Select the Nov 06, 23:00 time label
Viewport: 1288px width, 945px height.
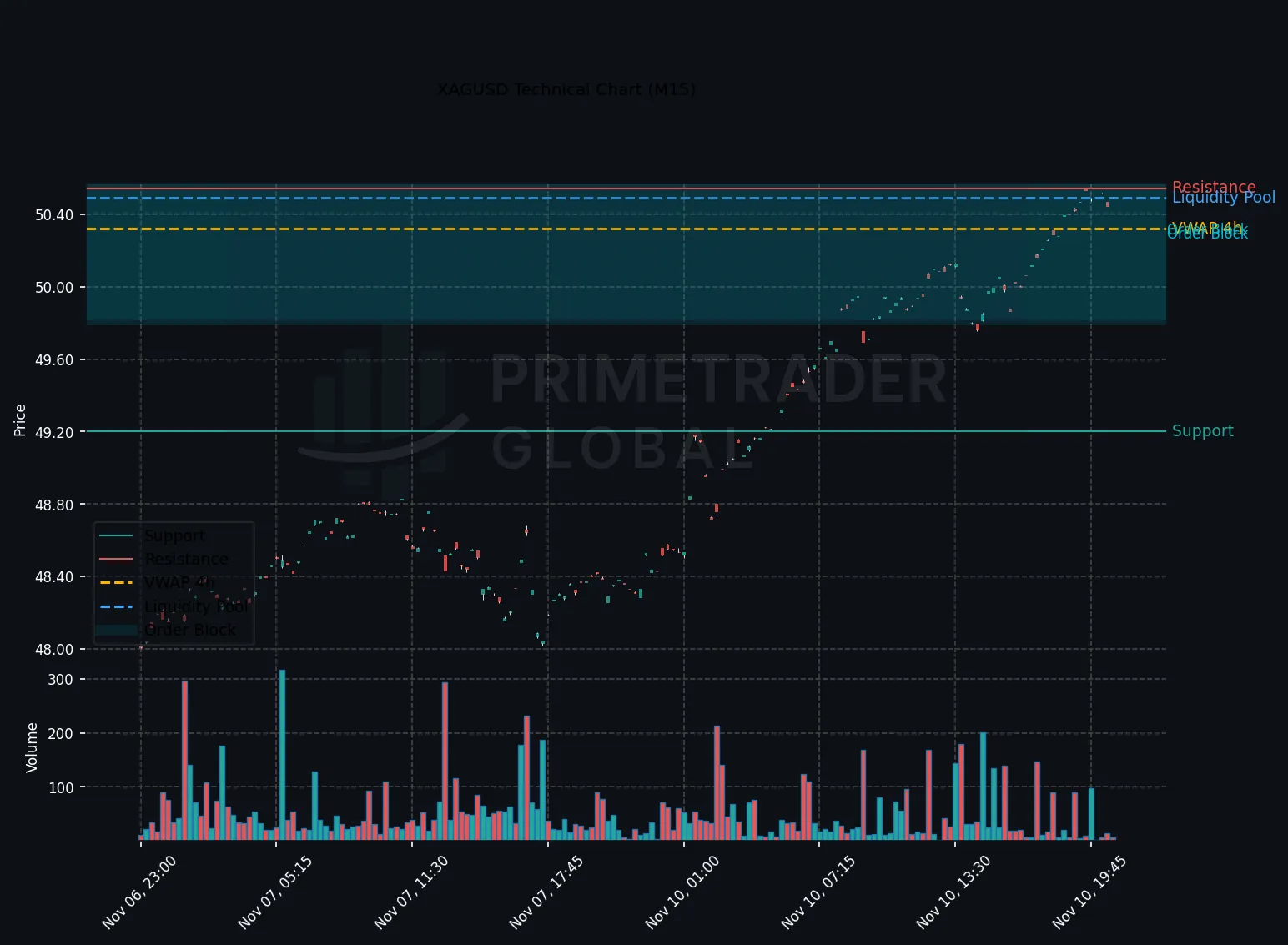pyautogui.click(x=138, y=892)
